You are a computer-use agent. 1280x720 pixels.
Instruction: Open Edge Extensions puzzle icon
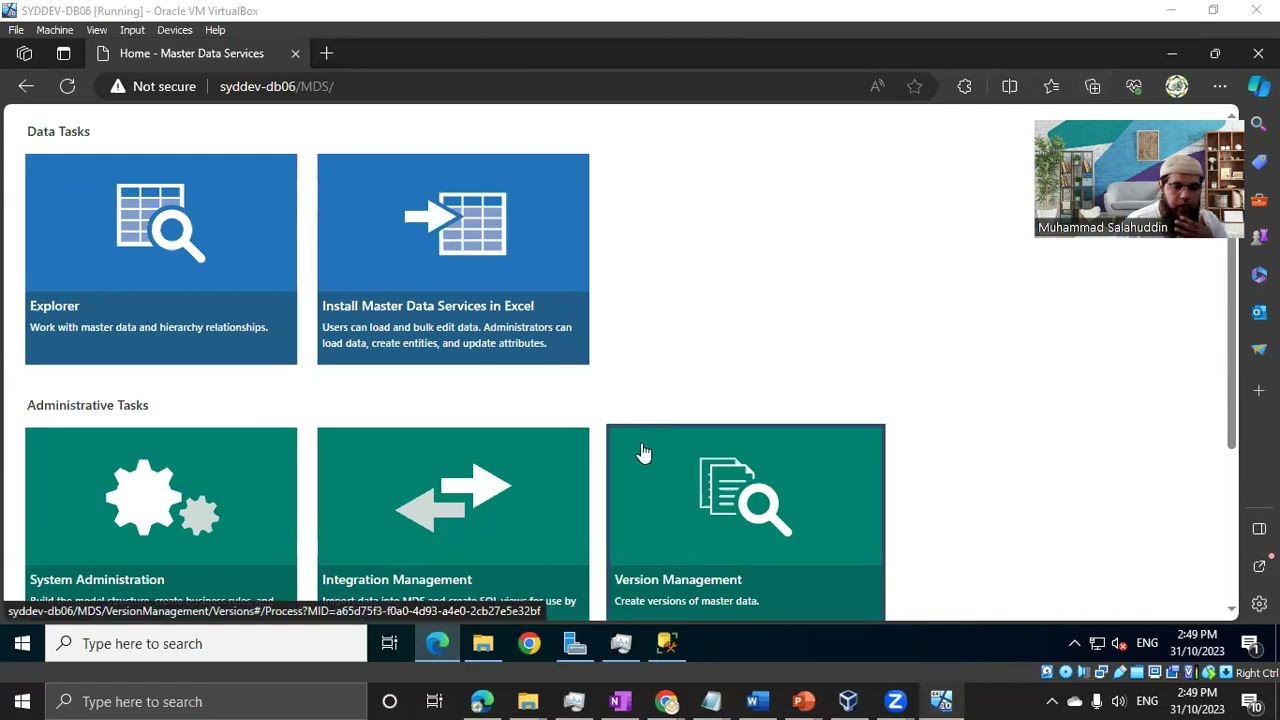[964, 86]
